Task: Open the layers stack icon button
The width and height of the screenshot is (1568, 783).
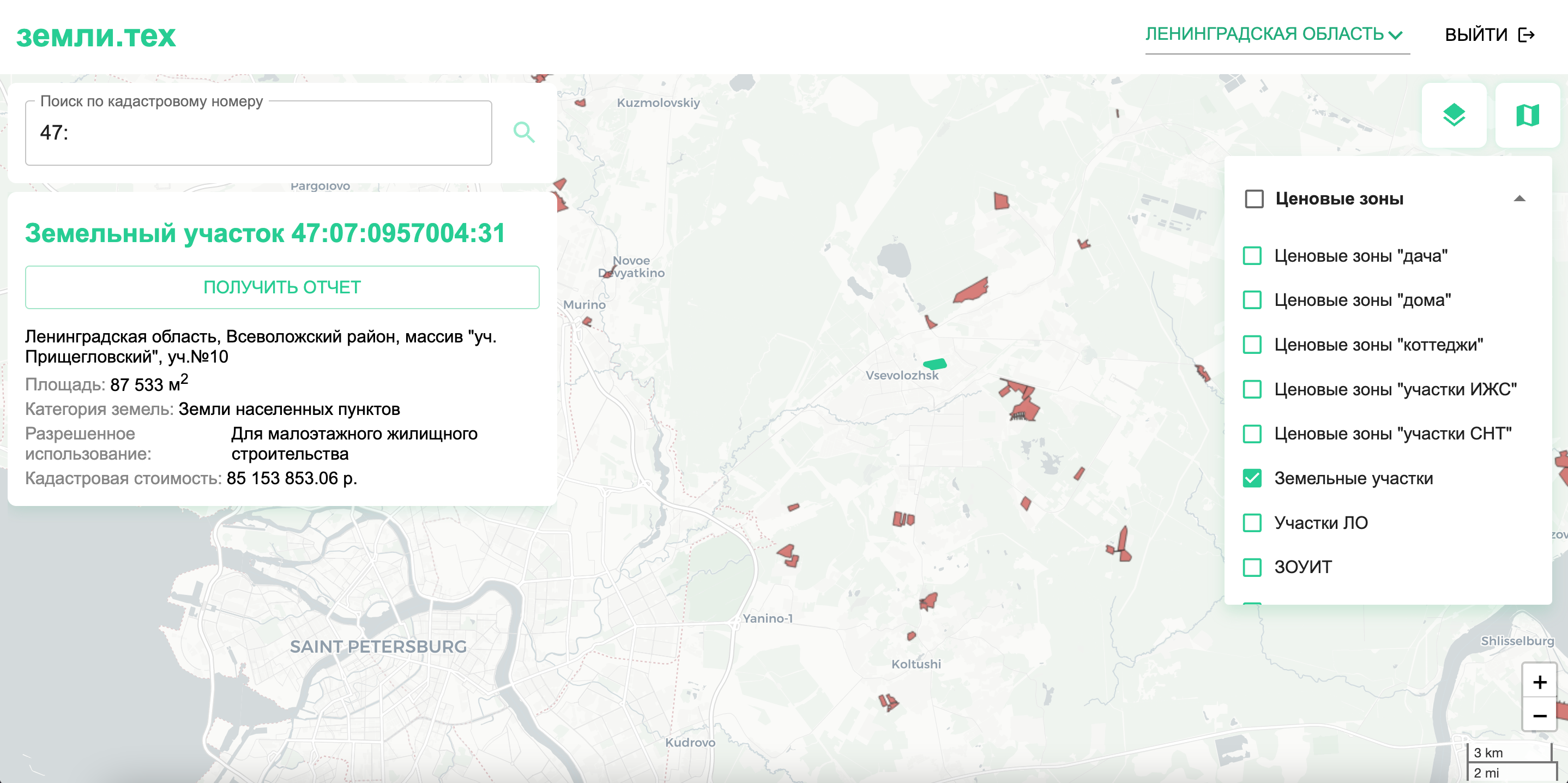Action: (1454, 115)
